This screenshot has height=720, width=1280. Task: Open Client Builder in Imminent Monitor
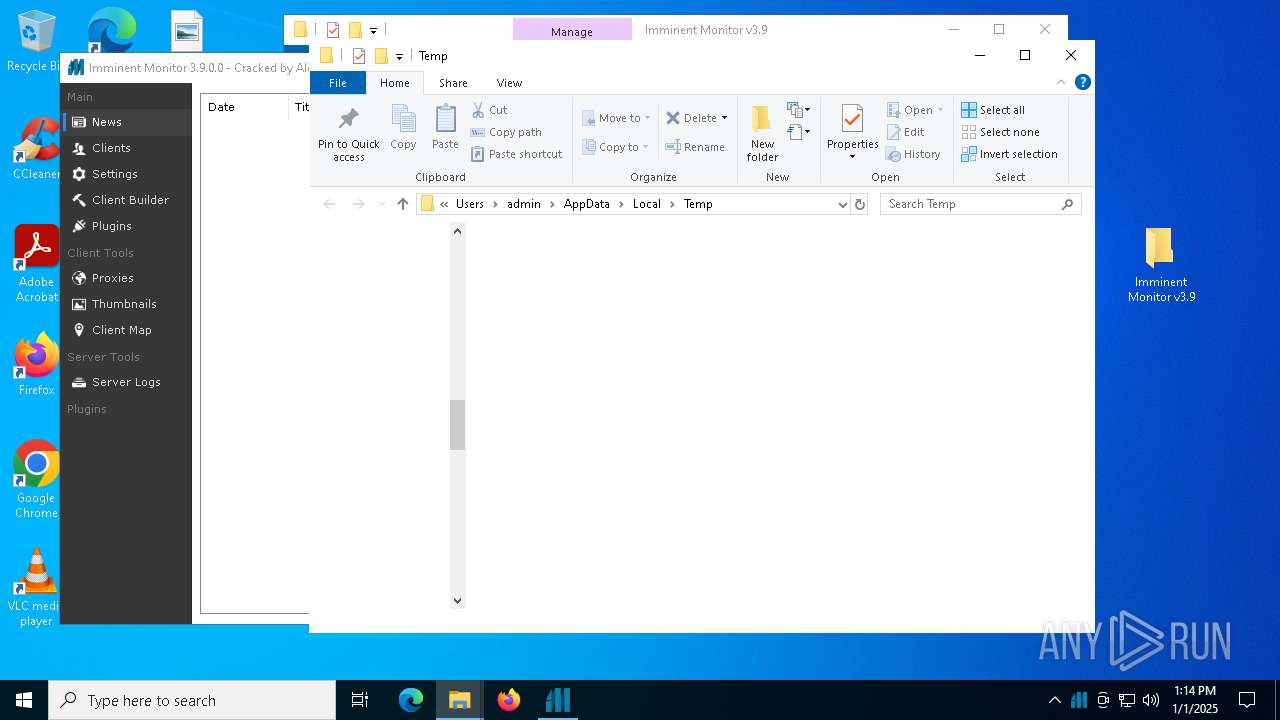126,200
